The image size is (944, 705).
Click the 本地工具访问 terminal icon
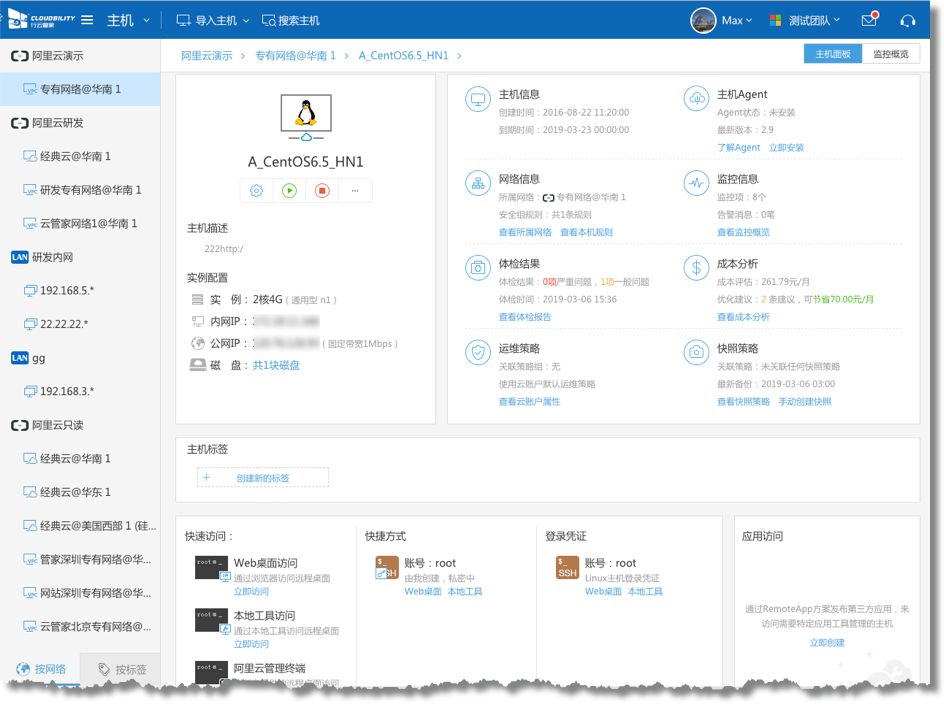(x=212, y=621)
